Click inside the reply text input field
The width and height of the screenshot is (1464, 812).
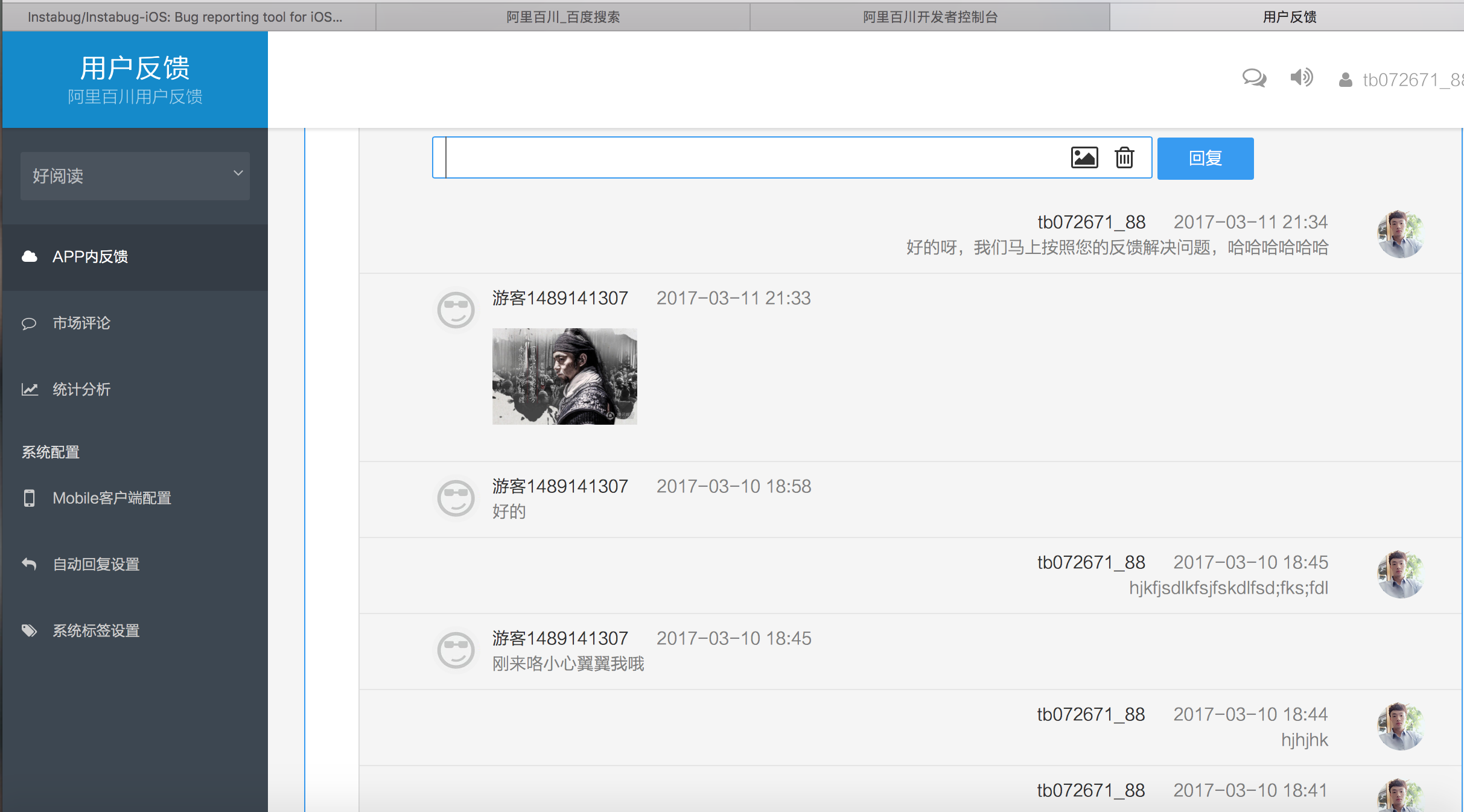(748, 158)
